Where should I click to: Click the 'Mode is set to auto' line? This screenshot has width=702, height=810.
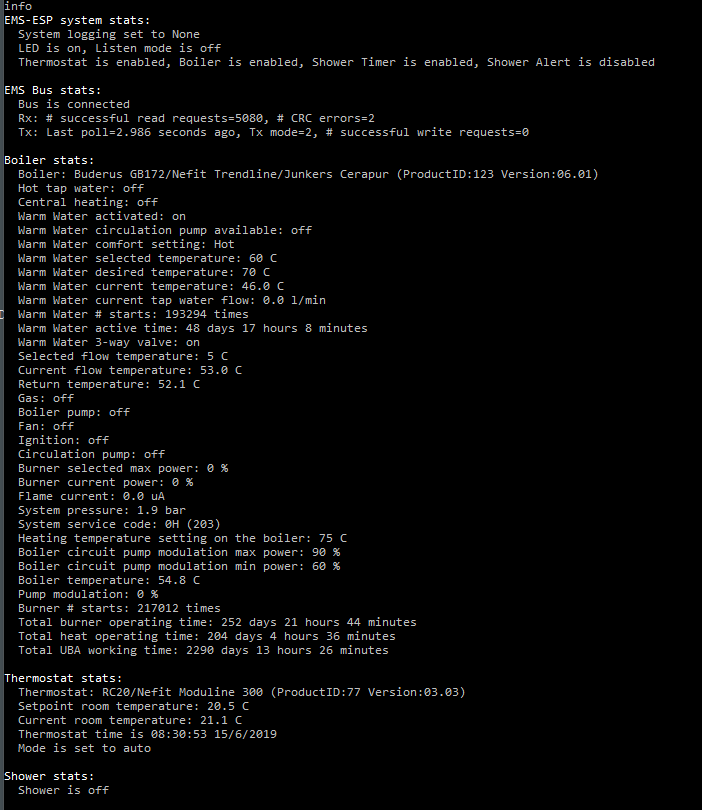(x=84, y=748)
